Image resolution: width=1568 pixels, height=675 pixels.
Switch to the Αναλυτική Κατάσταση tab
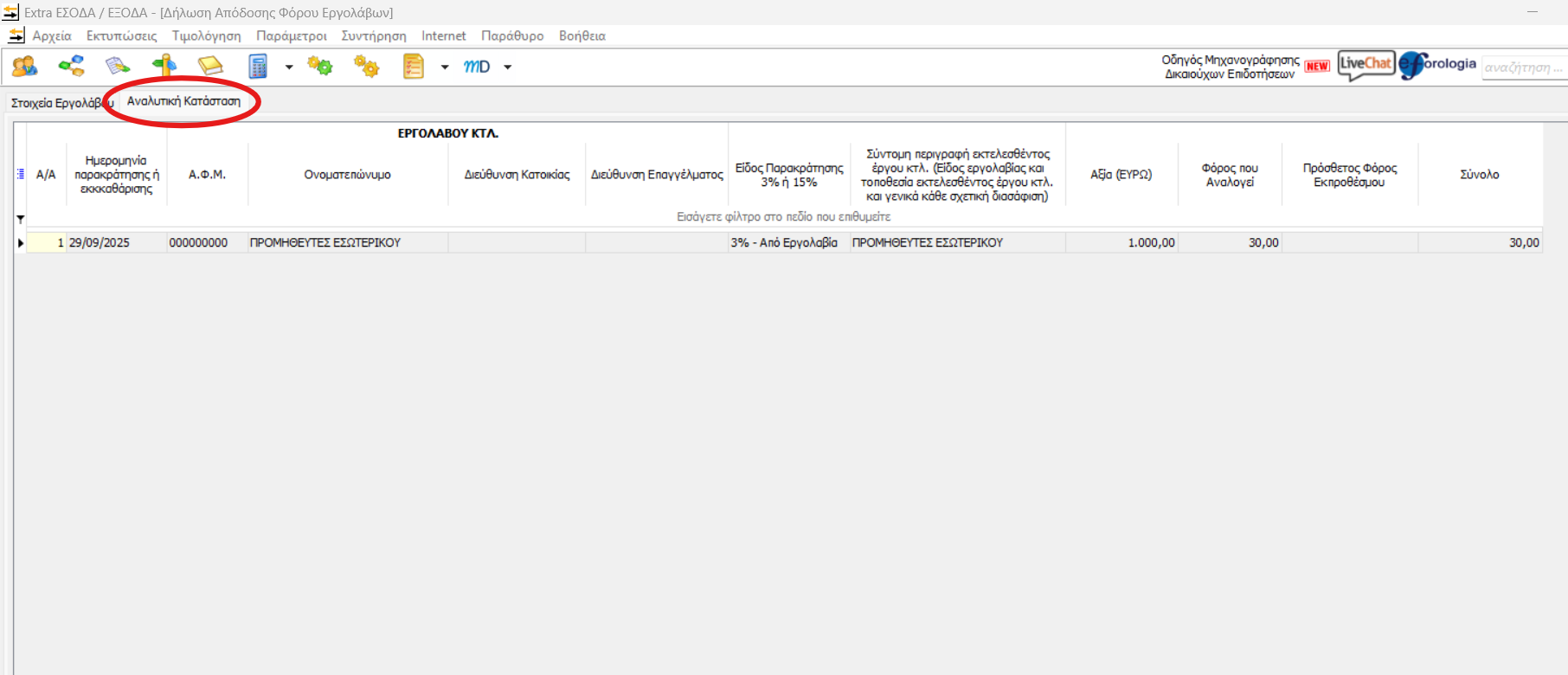183,101
